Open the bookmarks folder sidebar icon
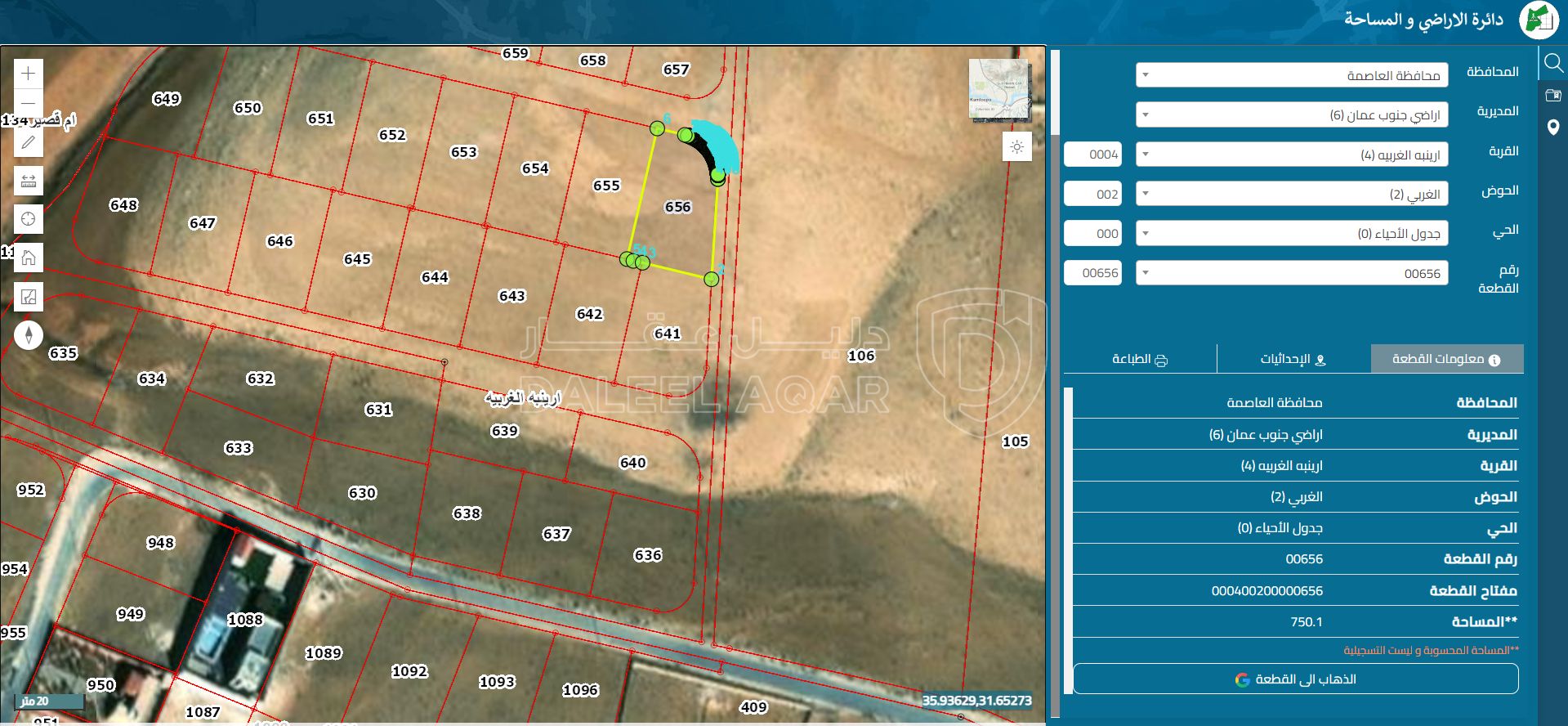The height and width of the screenshot is (726, 1568). point(1553,96)
